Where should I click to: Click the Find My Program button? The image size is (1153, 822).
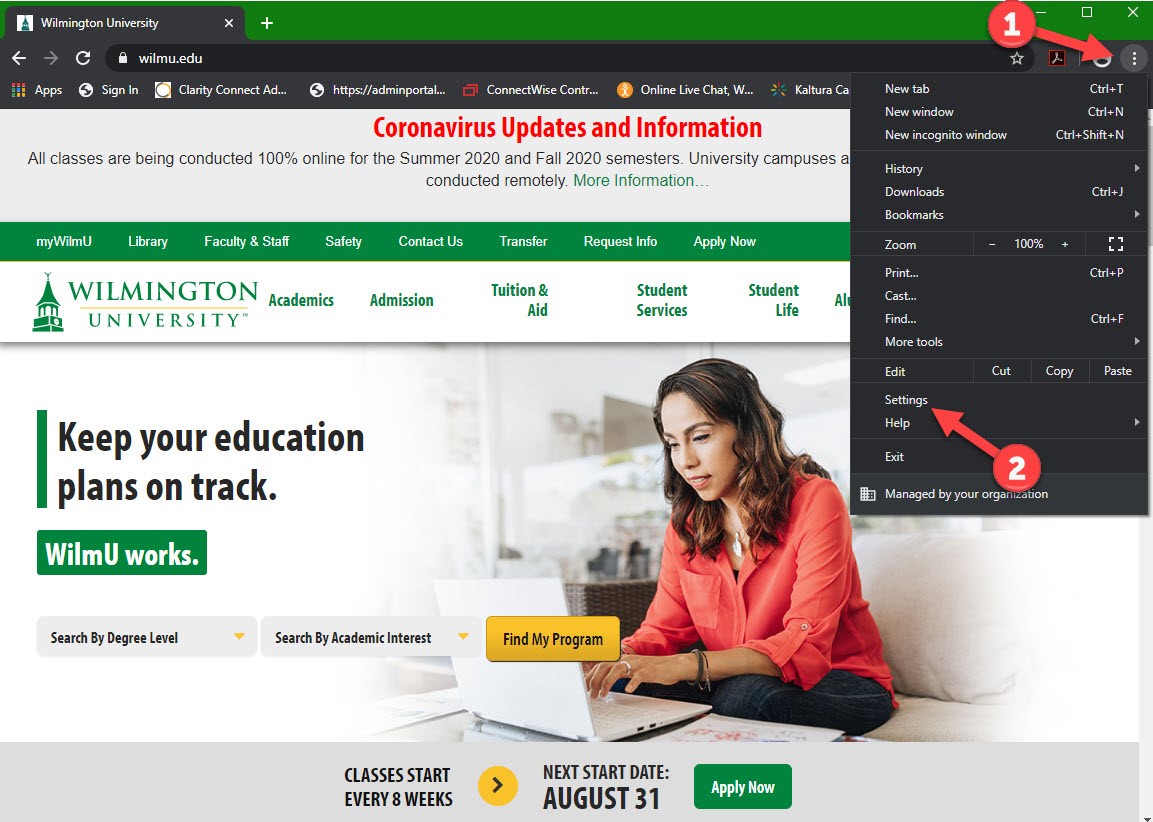click(x=552, y=638)
